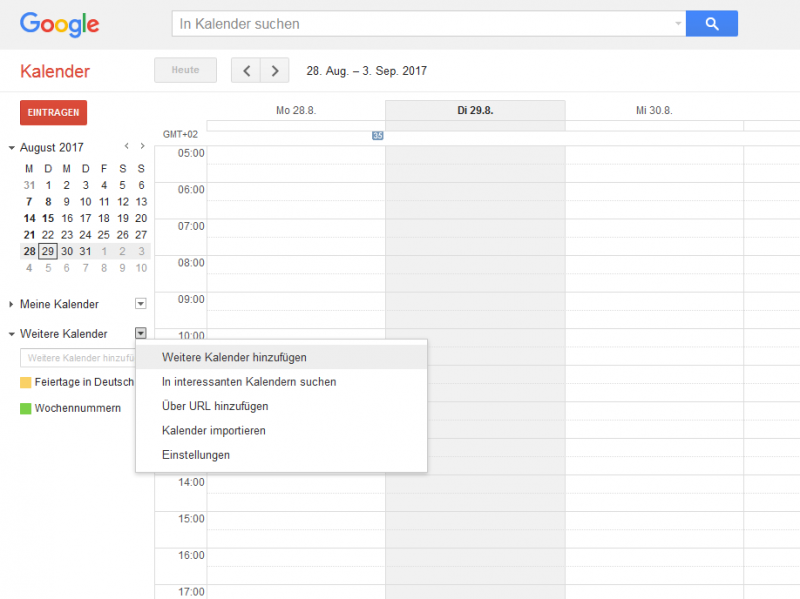Go to previous week arrow
The image size is (800, 599).
246,70
